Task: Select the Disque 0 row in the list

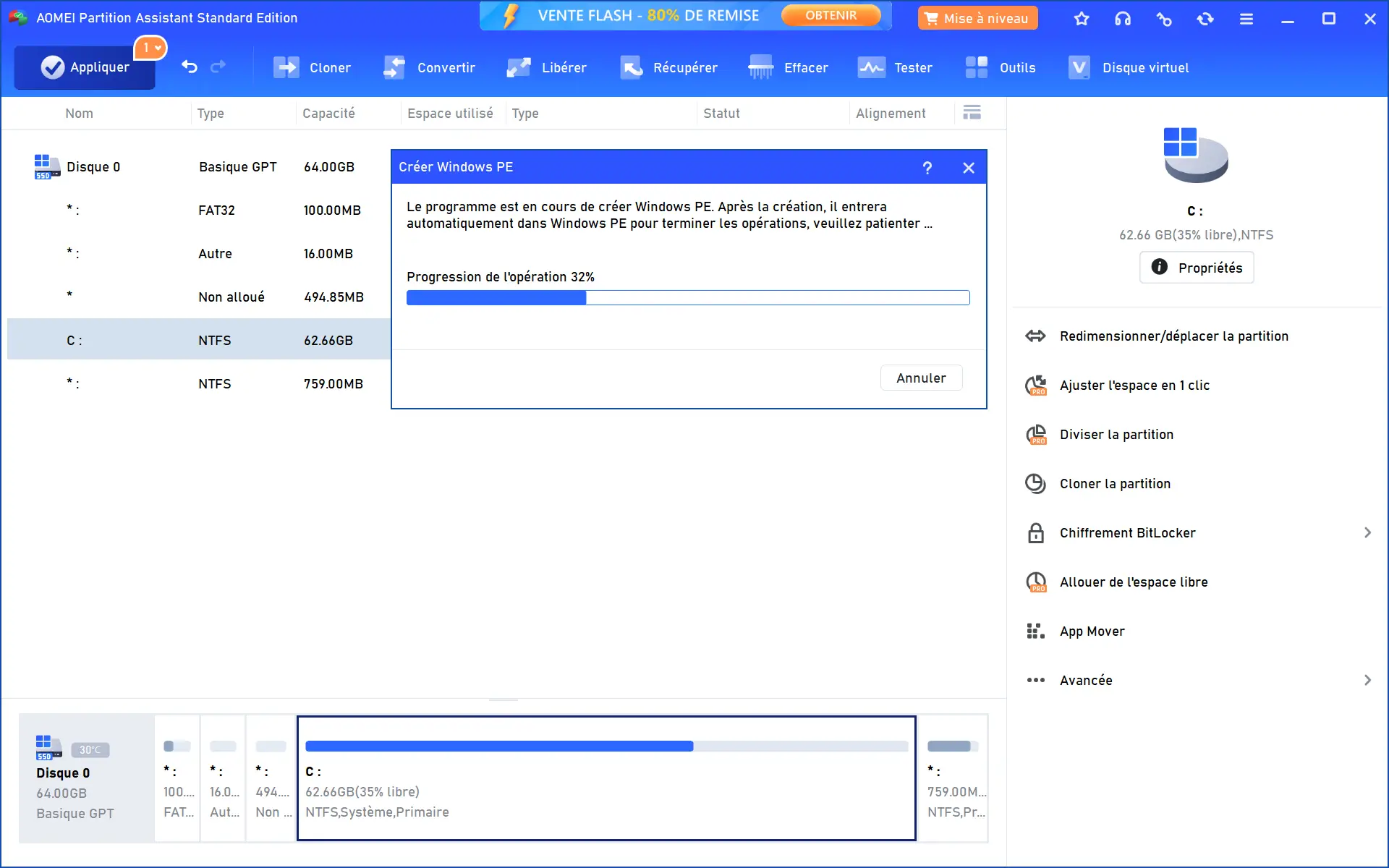Action: (199, 167)
